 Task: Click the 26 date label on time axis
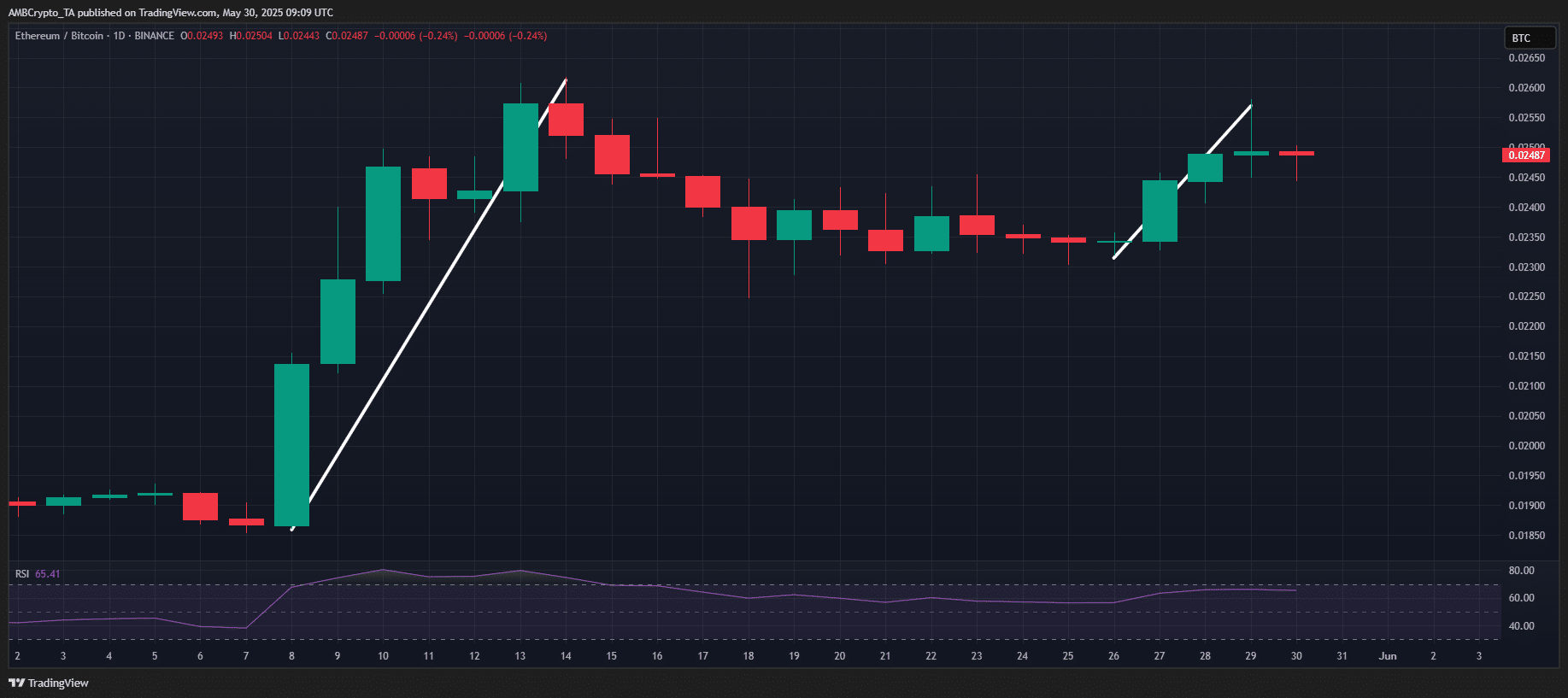(x=1113, y=656)
